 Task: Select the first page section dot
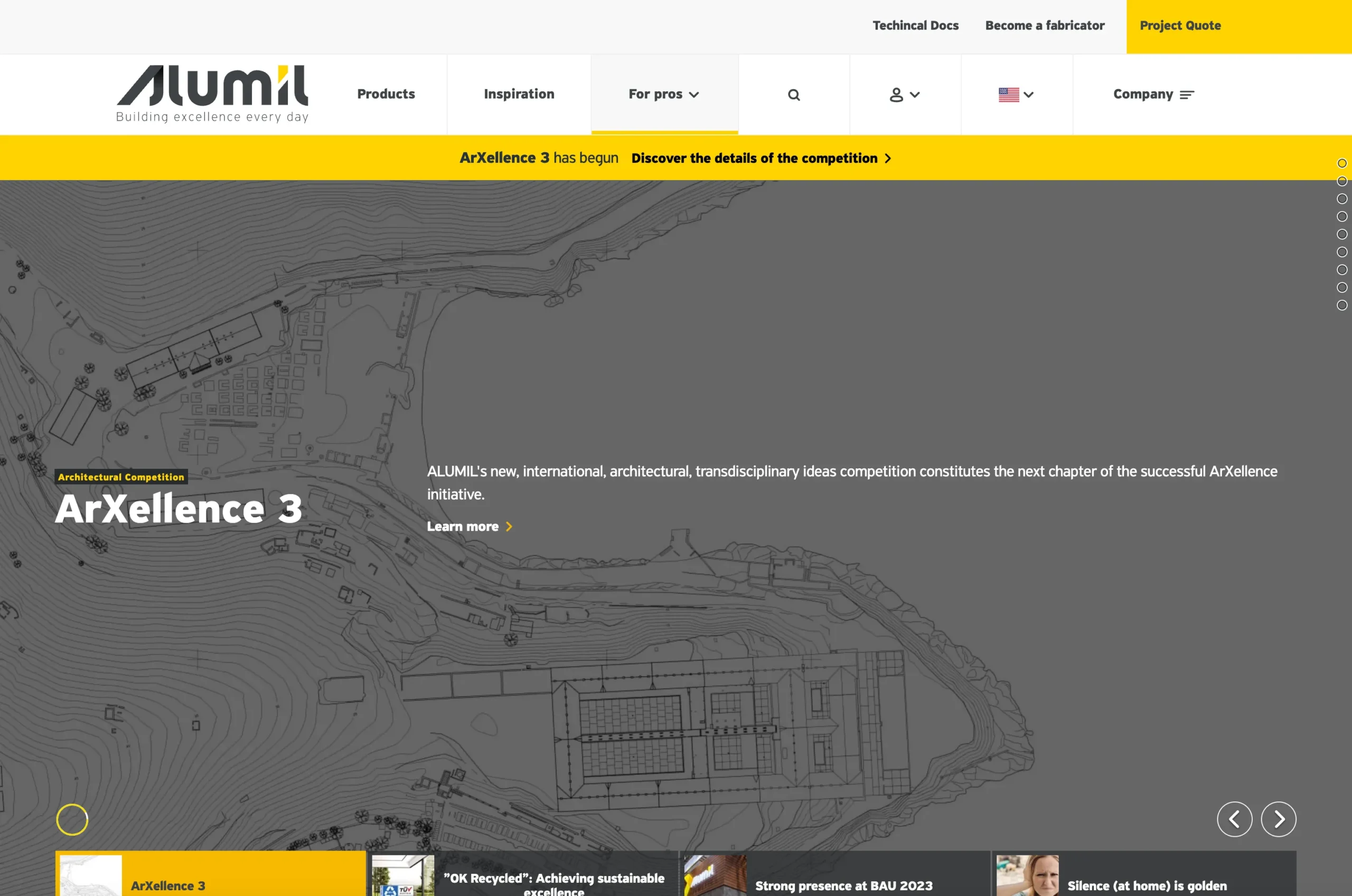click(1342, 164)
